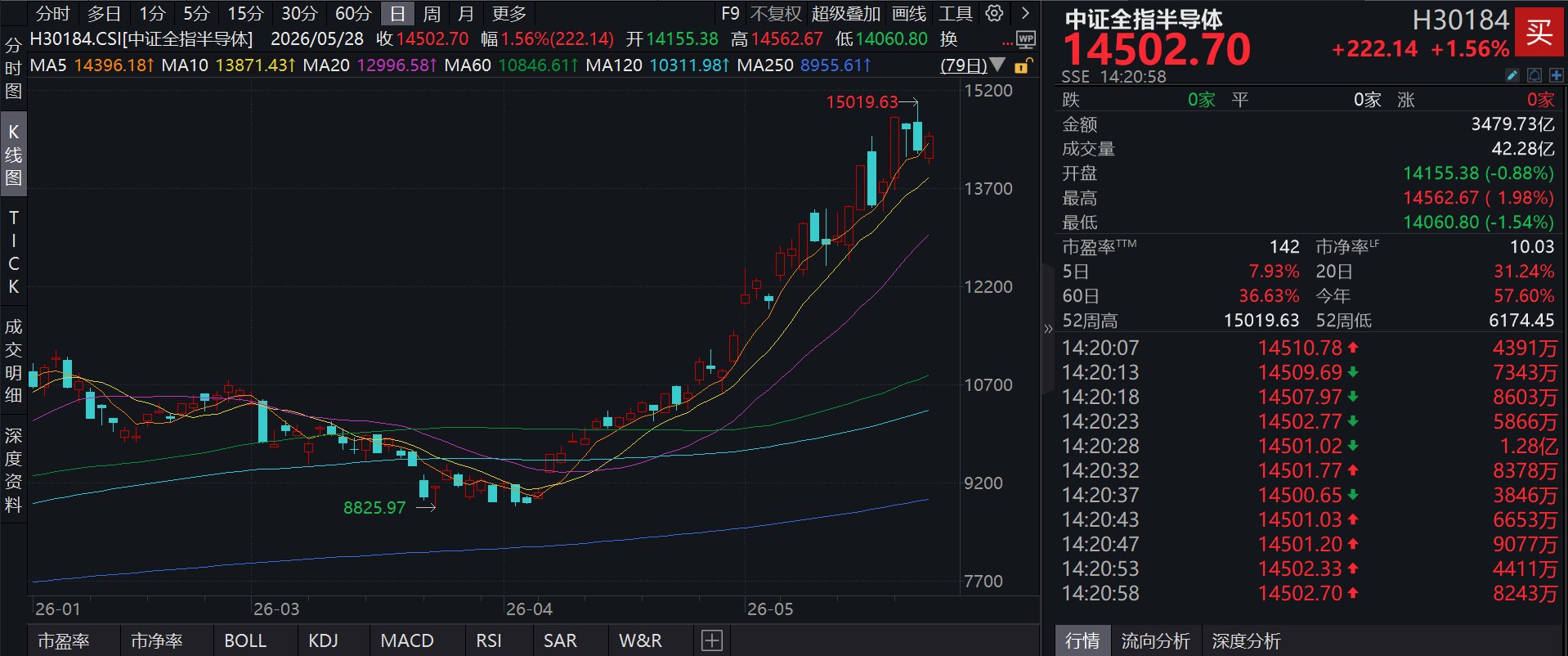Open the 画线 drawing tools
Screen dimensions: 1568x656
point(909,14)
